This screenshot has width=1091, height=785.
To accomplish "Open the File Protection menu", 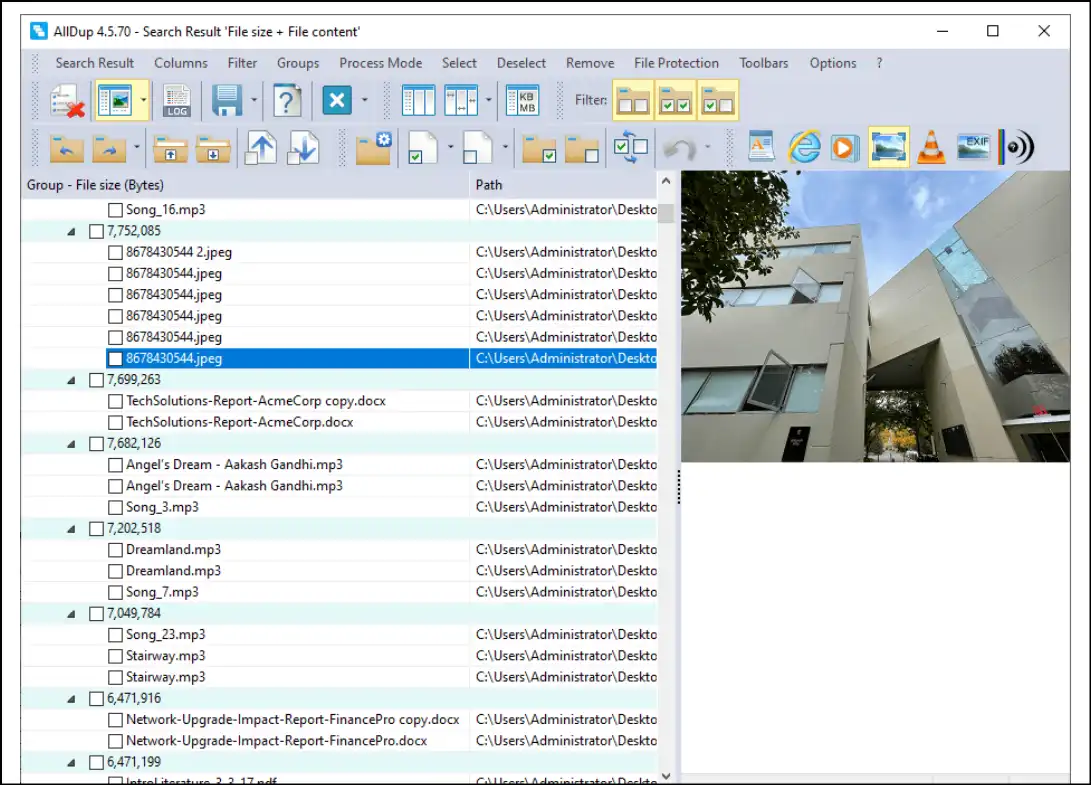I will pos(676,63).
